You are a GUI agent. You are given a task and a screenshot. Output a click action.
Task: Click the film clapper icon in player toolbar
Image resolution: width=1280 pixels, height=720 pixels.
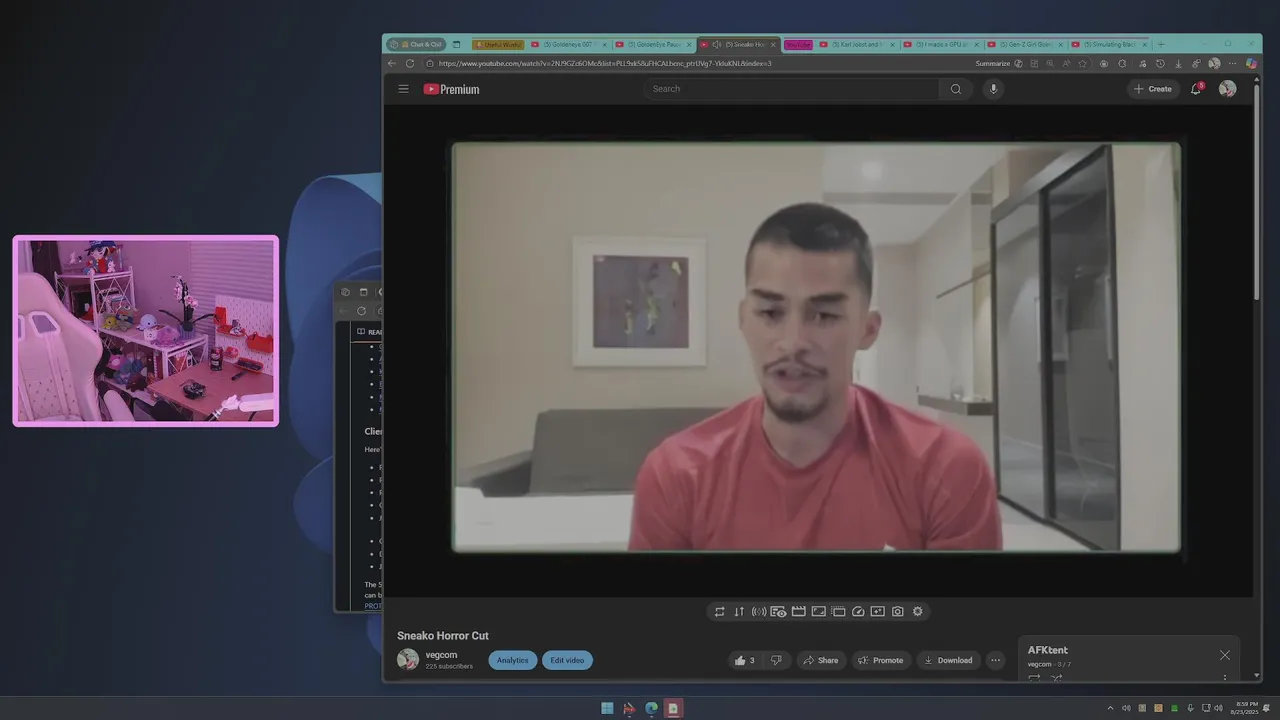(x=799, y=612)
